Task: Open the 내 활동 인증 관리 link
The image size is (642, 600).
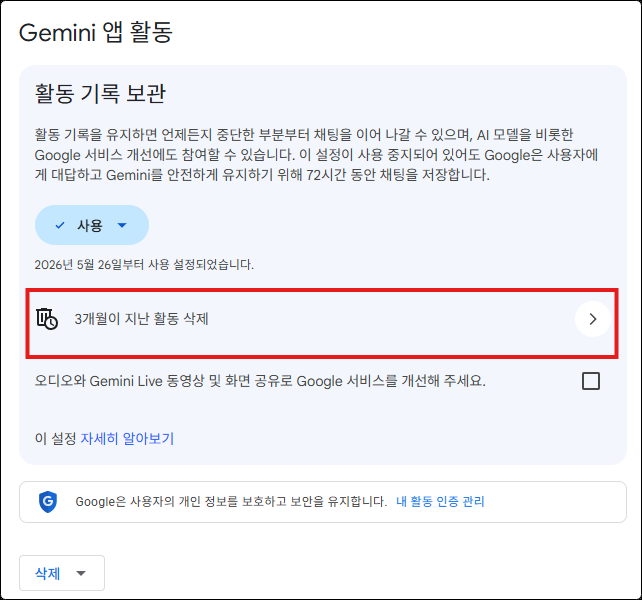Action: click(x=440, y=502)
